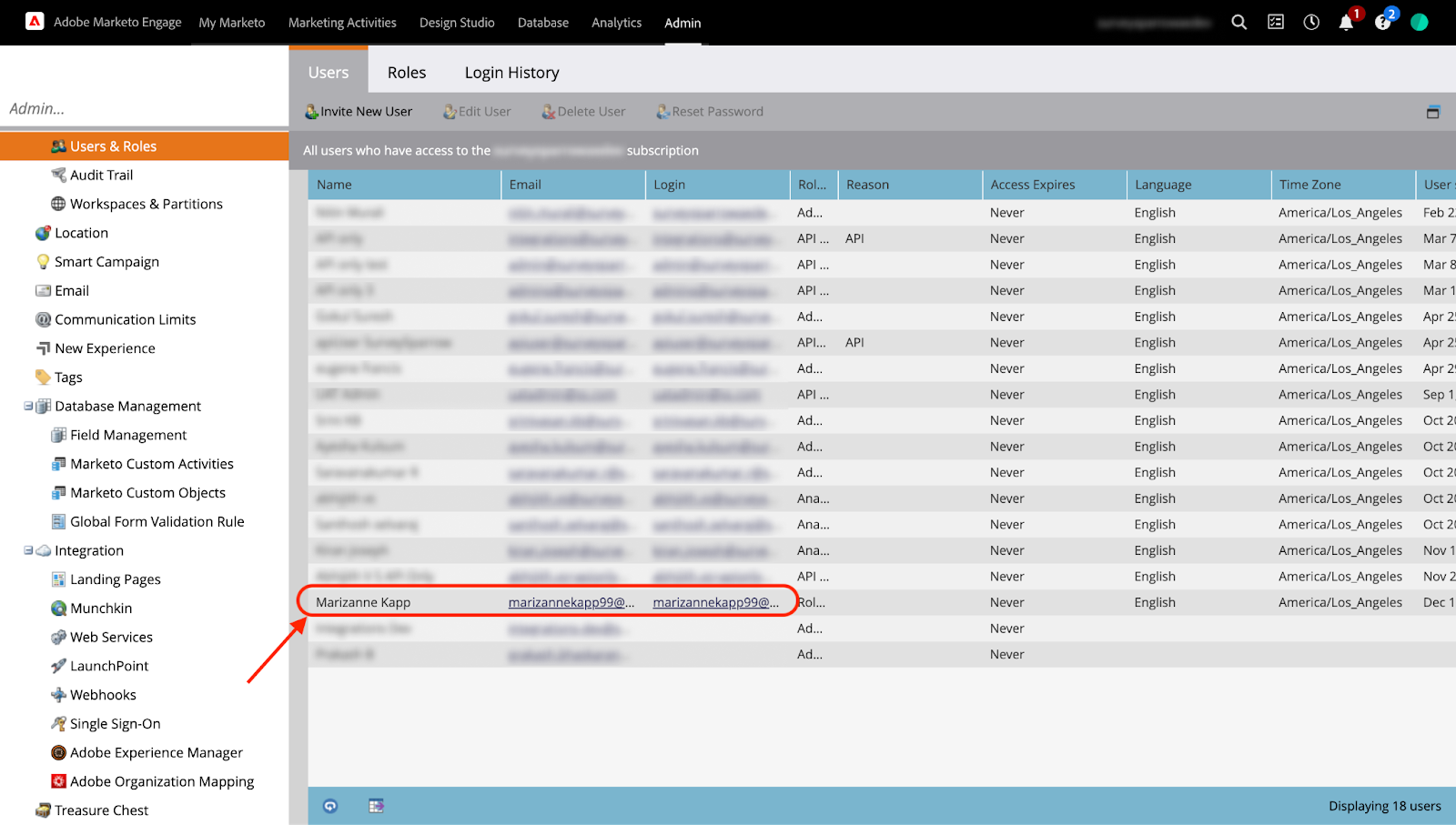
Task: Click the export table icon in footer
Action: tap(376, 806)
